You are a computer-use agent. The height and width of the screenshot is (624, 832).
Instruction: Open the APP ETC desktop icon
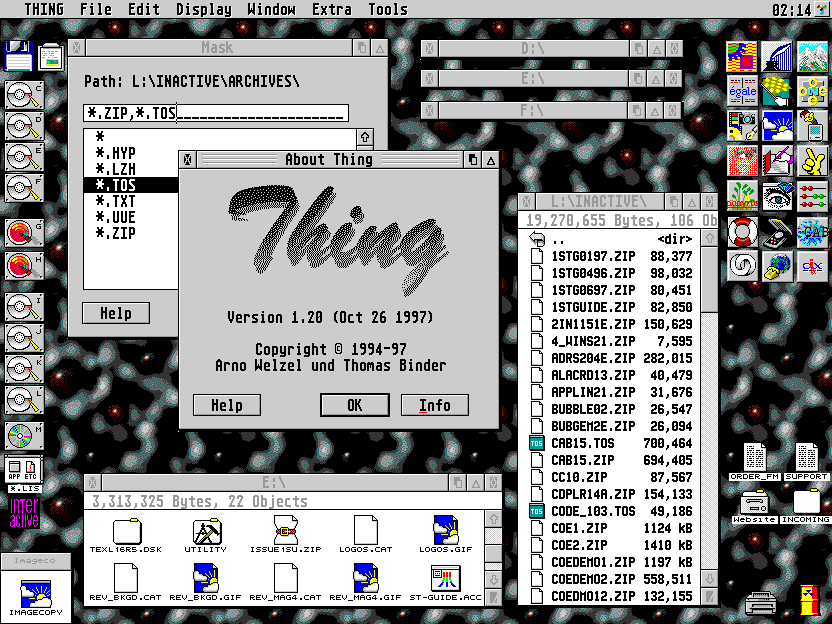click(x=23, y=470)
